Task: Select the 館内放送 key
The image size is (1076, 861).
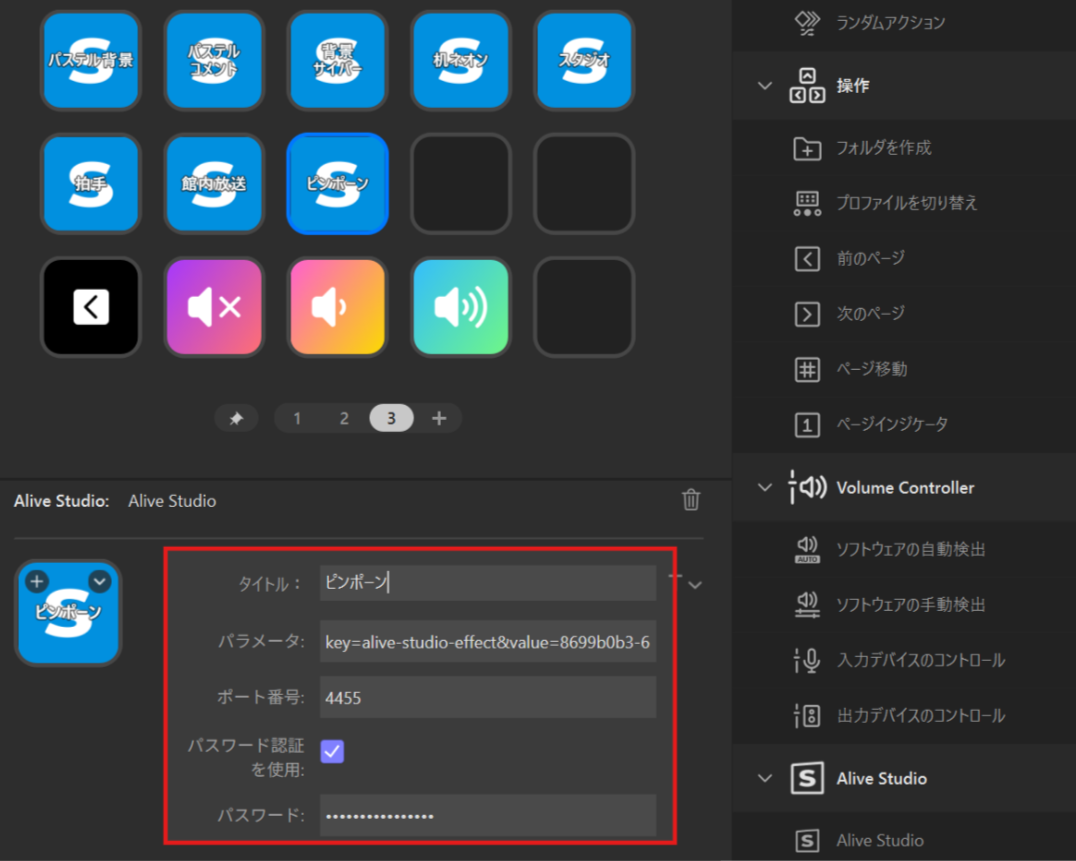Action: point(214,184)
